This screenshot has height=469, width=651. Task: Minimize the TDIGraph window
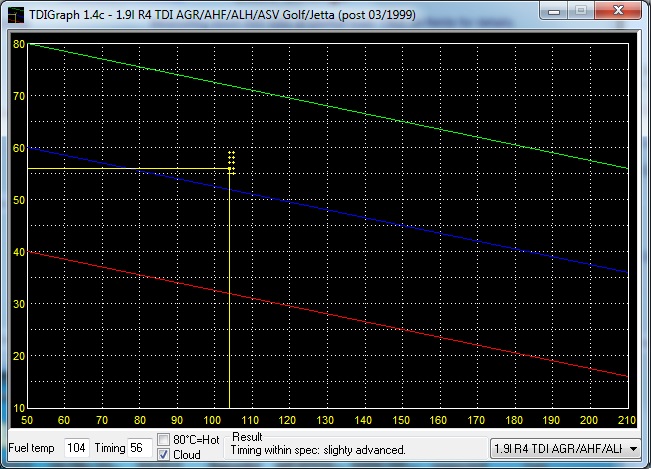[x=554, y=10]
